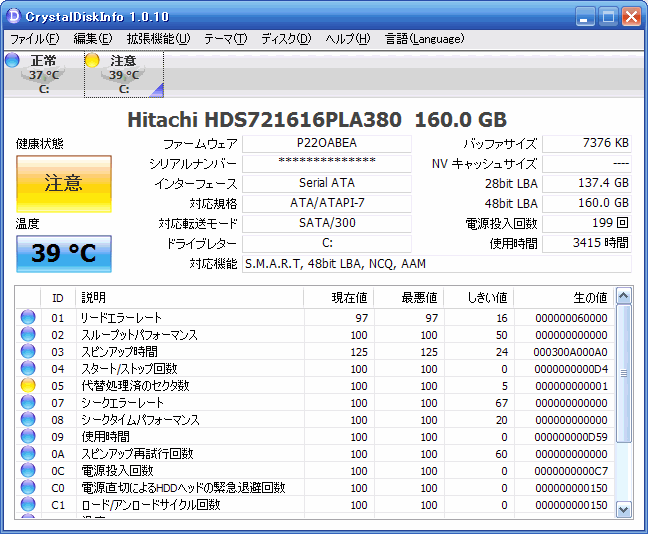Click raw value 0000000000C7
648x534 pixels.
[571, 471]
